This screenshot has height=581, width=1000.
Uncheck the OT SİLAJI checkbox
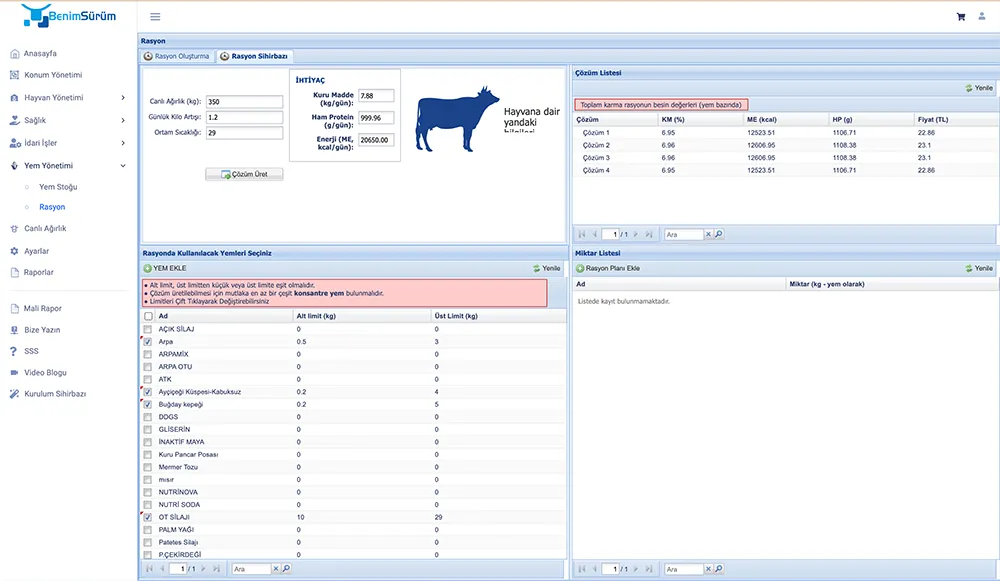tap(148, 517)
